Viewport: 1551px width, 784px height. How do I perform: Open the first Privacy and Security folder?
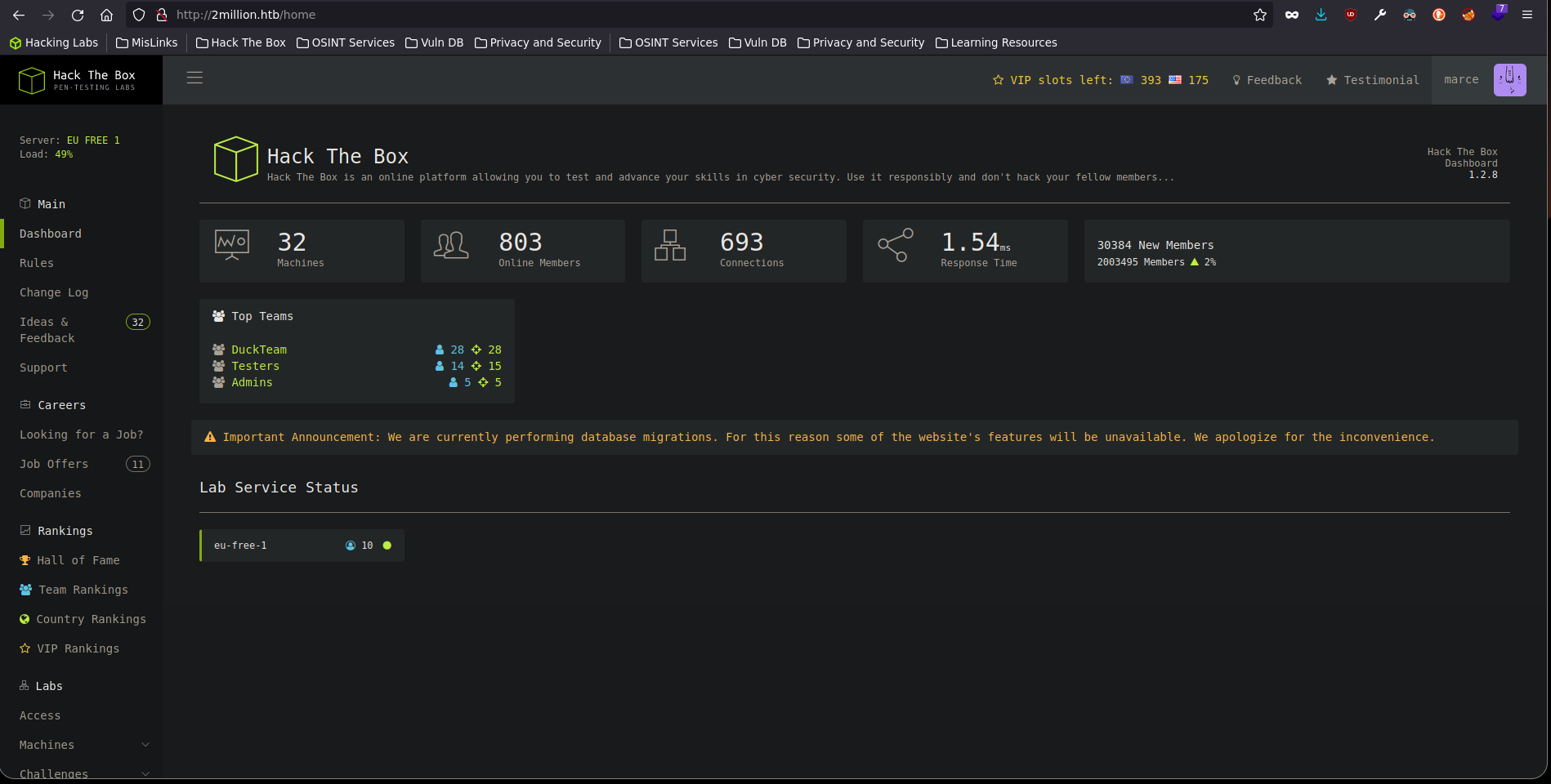click(538, 42)
